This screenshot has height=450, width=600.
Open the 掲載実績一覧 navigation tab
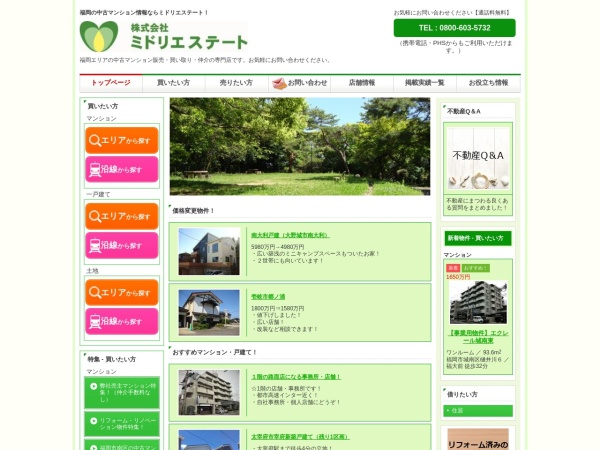tap(425, 83)
